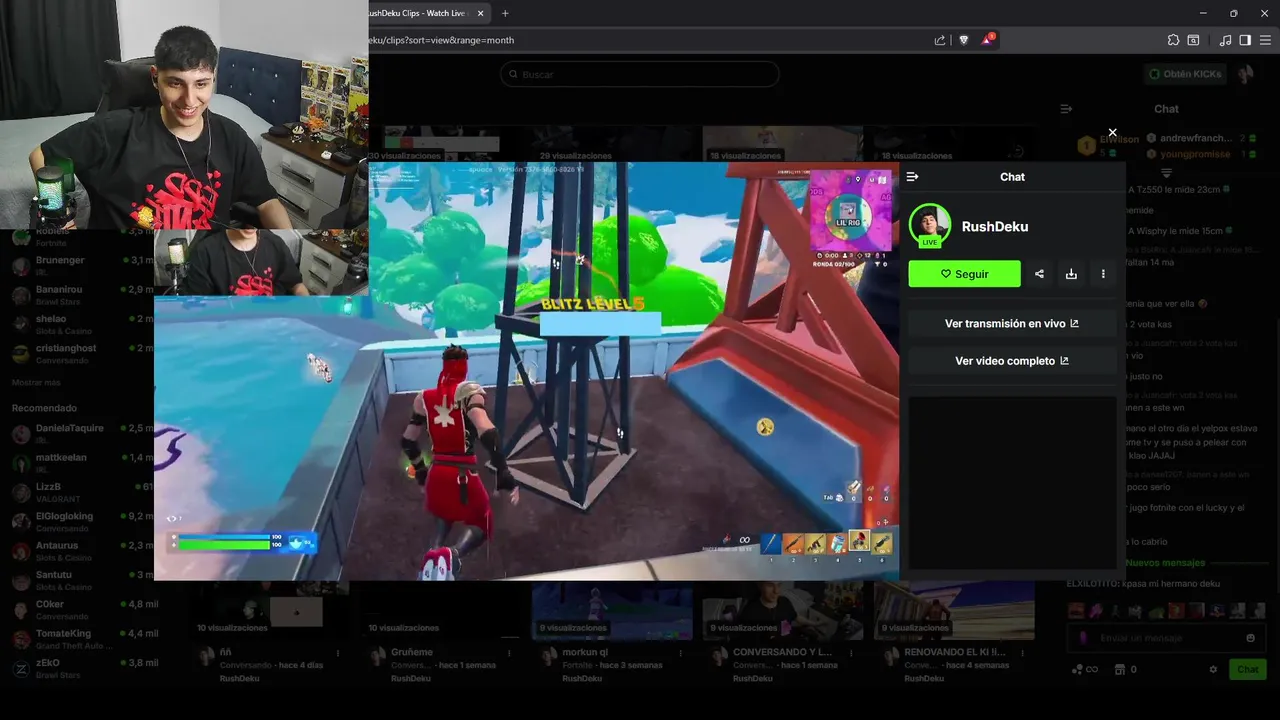Screen dimensions: 1280x720
Task: Open RENOVANDO EL KI clip card
Action: [x=954, y=634]
